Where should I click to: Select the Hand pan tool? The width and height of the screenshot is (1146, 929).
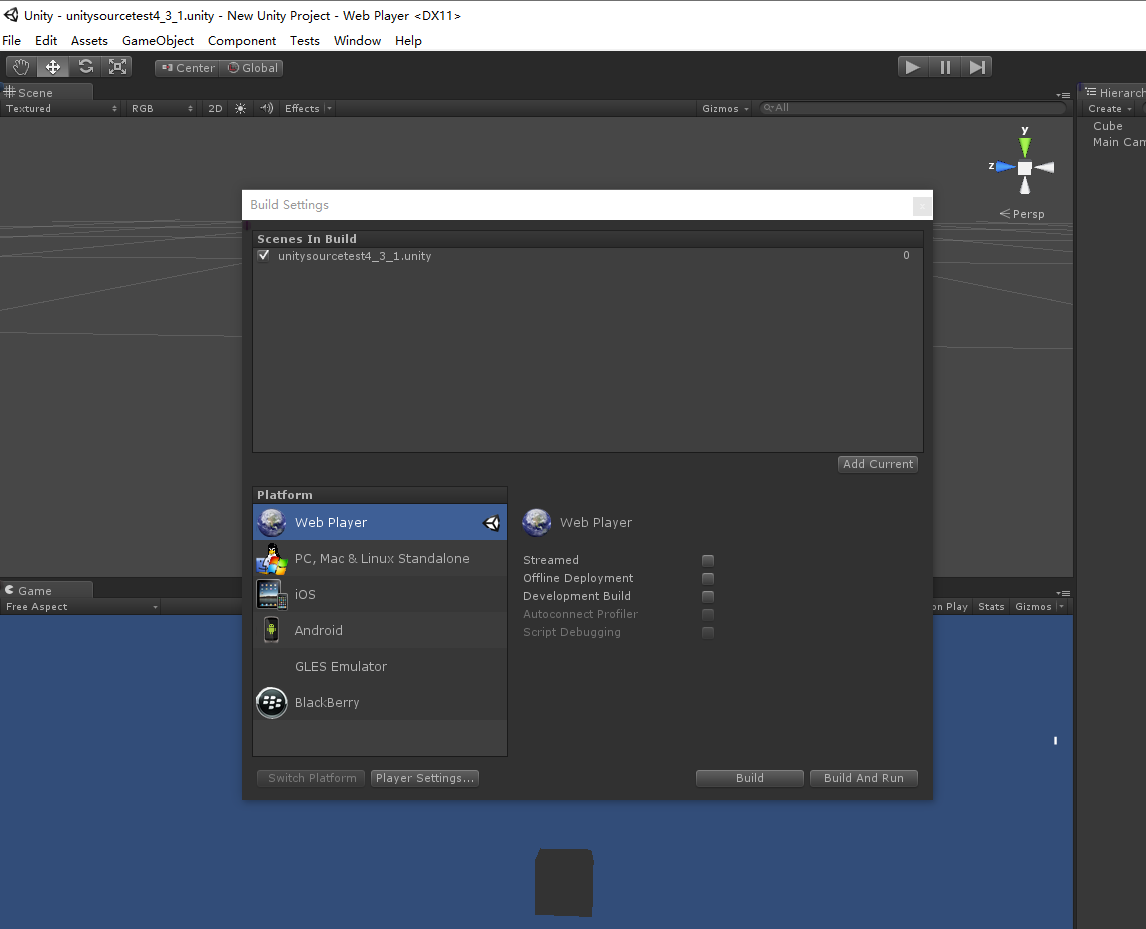coord(20,66)
